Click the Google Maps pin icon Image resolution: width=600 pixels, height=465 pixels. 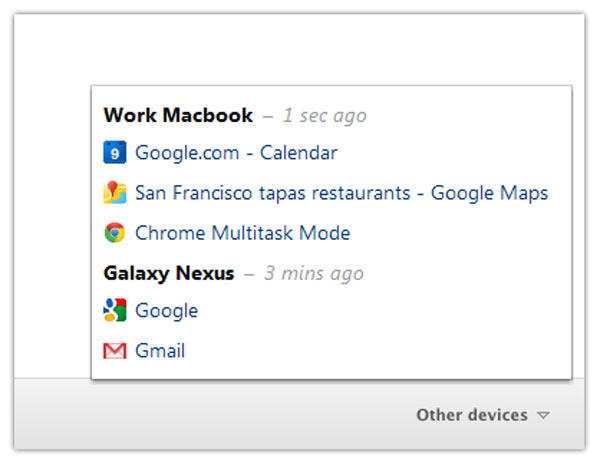coord(114,193)
